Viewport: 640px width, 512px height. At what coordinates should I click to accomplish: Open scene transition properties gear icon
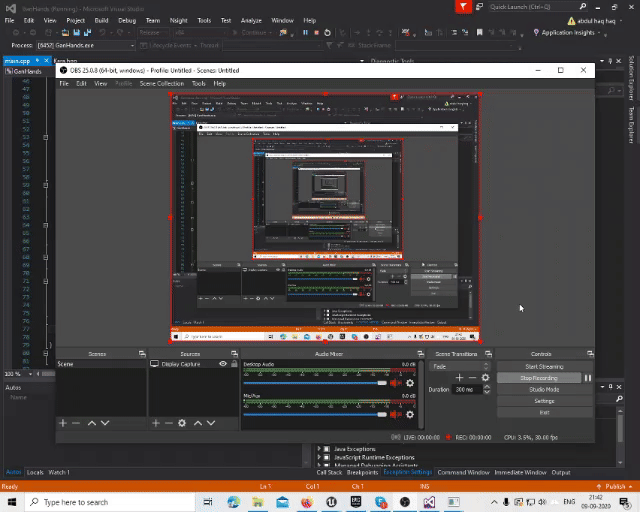[486, 377]
